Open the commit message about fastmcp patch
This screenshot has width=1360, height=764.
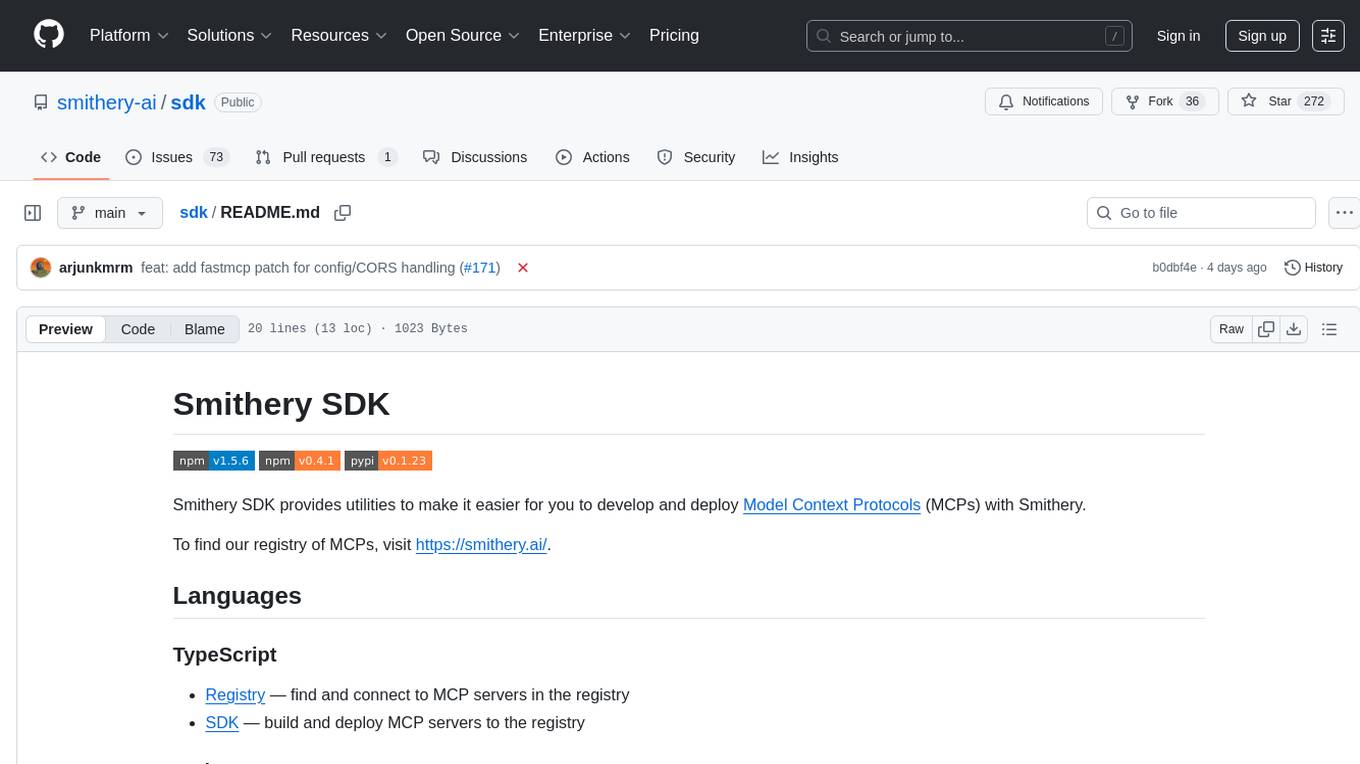tap(298, 267)
